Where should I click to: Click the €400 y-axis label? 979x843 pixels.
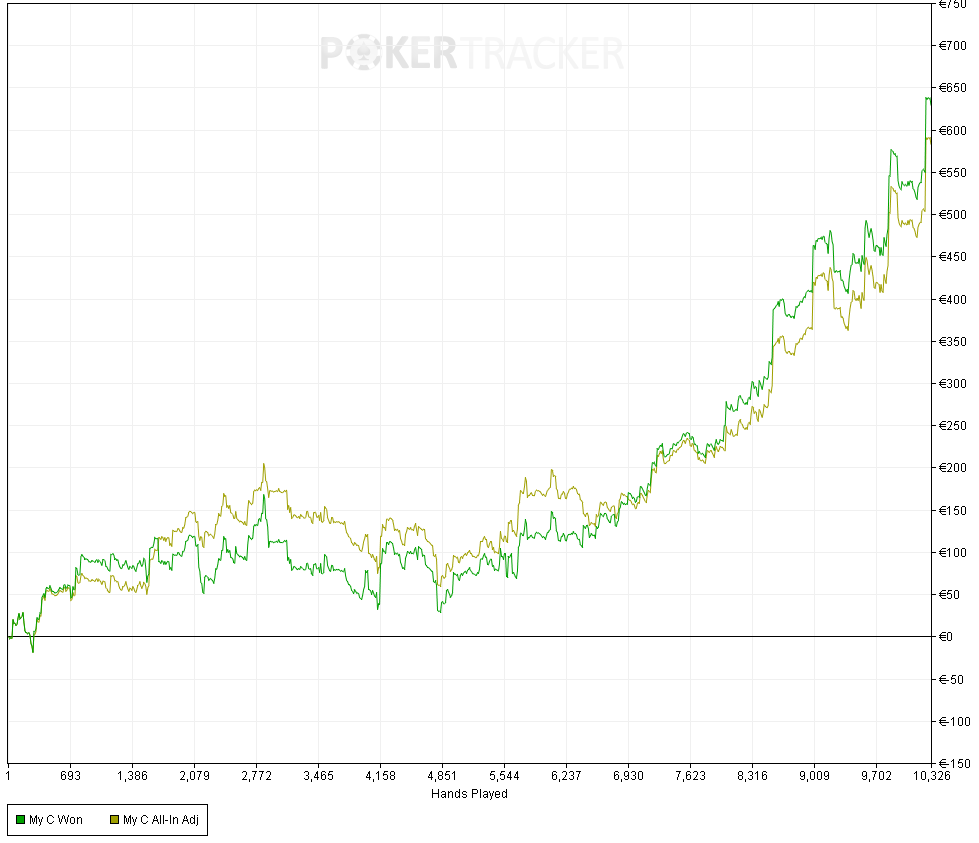coord(952,299)
